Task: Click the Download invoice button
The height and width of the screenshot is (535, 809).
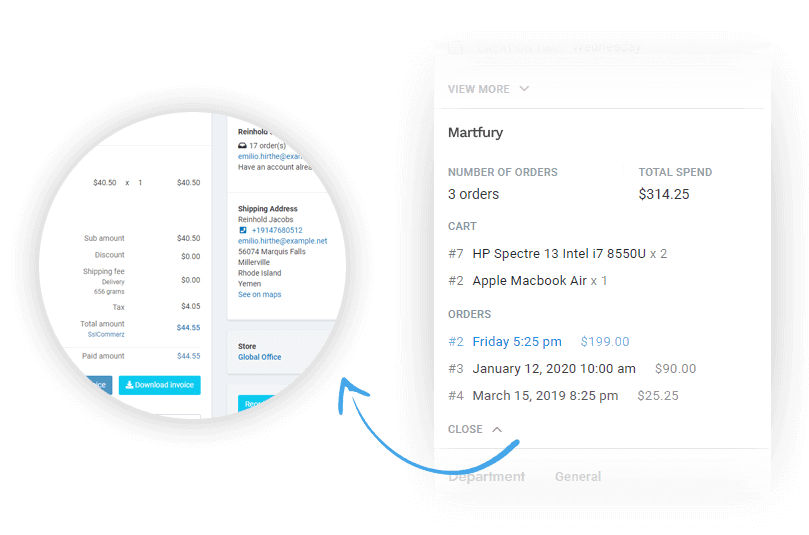Action: tap(160, 385)
